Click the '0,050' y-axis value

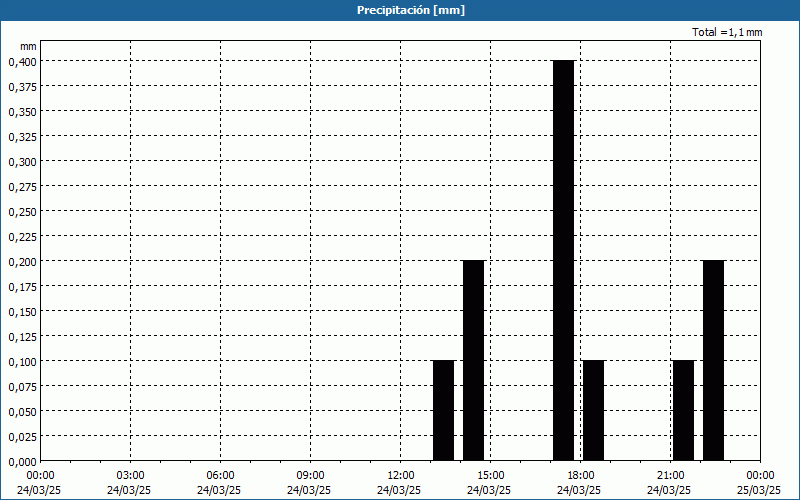click(22, 411)
